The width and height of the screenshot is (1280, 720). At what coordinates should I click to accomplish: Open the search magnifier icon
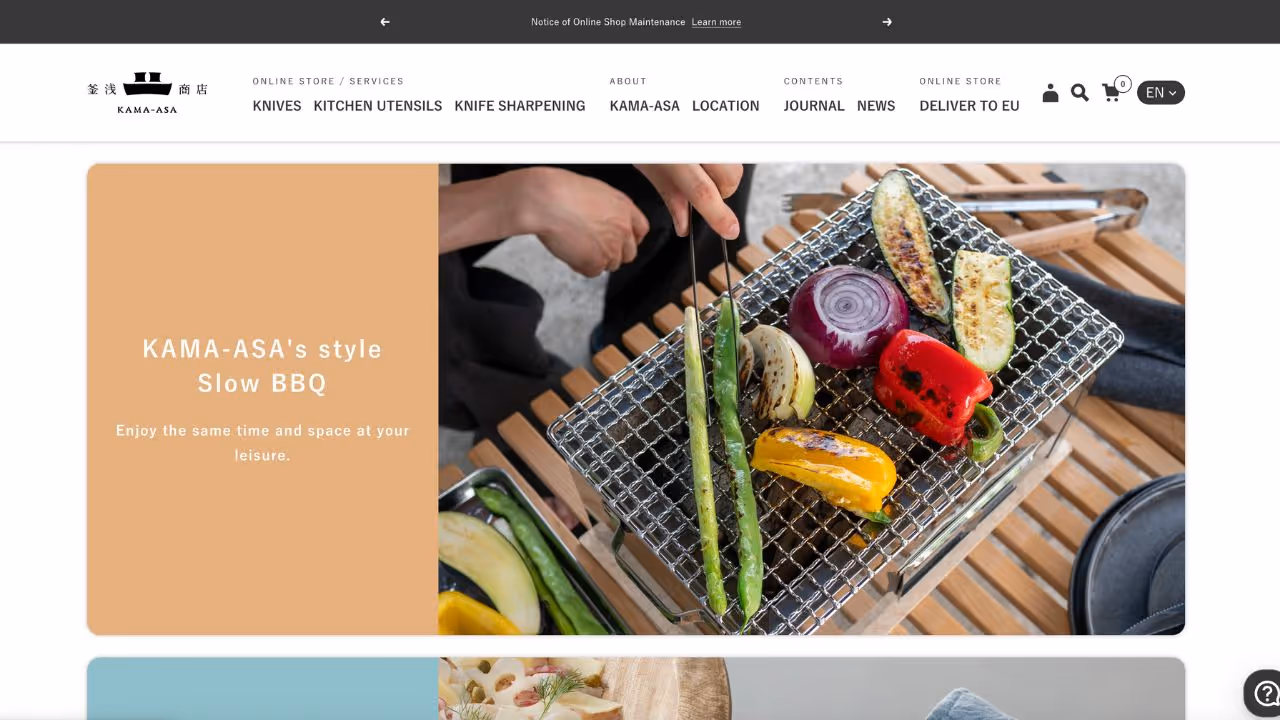pos(1080,93)
